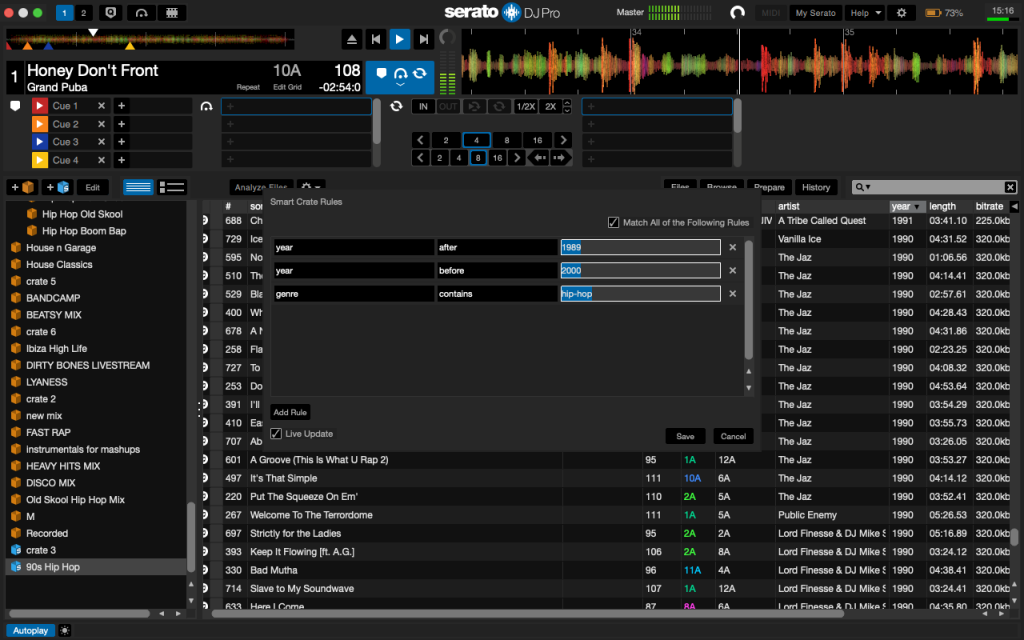1024x640 pixels.
Task: Trigger Cue 2 orange play button
Action: [x=40, y=124]
